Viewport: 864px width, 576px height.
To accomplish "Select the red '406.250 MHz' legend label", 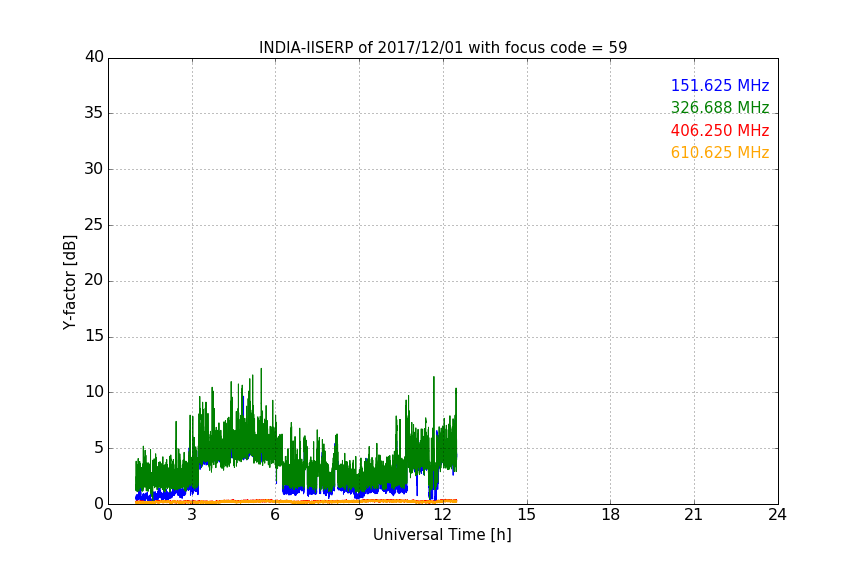I will [720, 131].
